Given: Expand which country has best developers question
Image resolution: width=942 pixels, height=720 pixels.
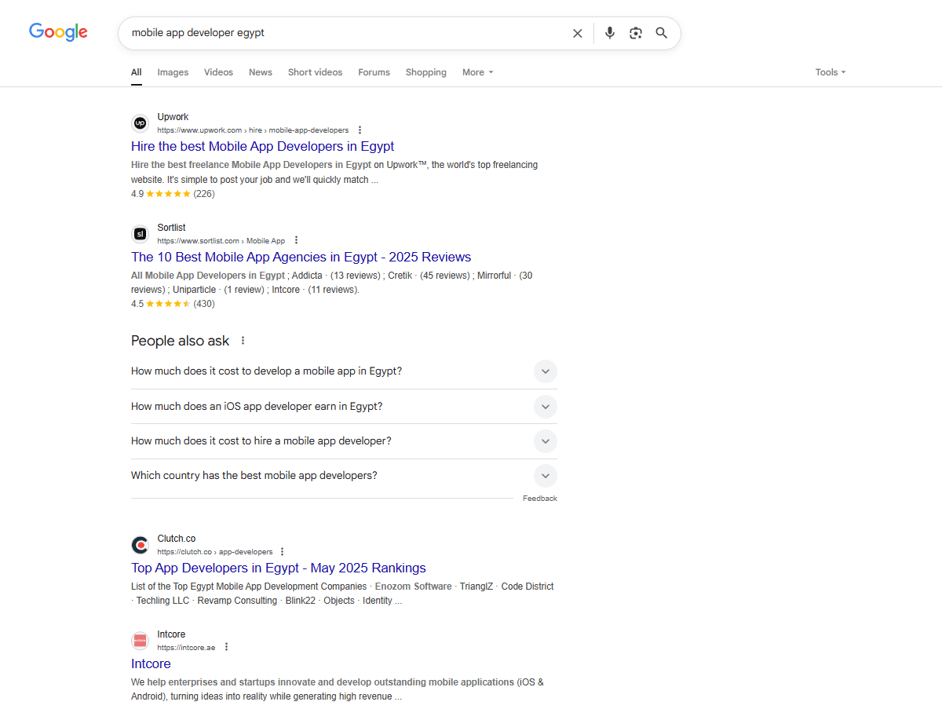Looking at the screenshot, I should [344, 475].
